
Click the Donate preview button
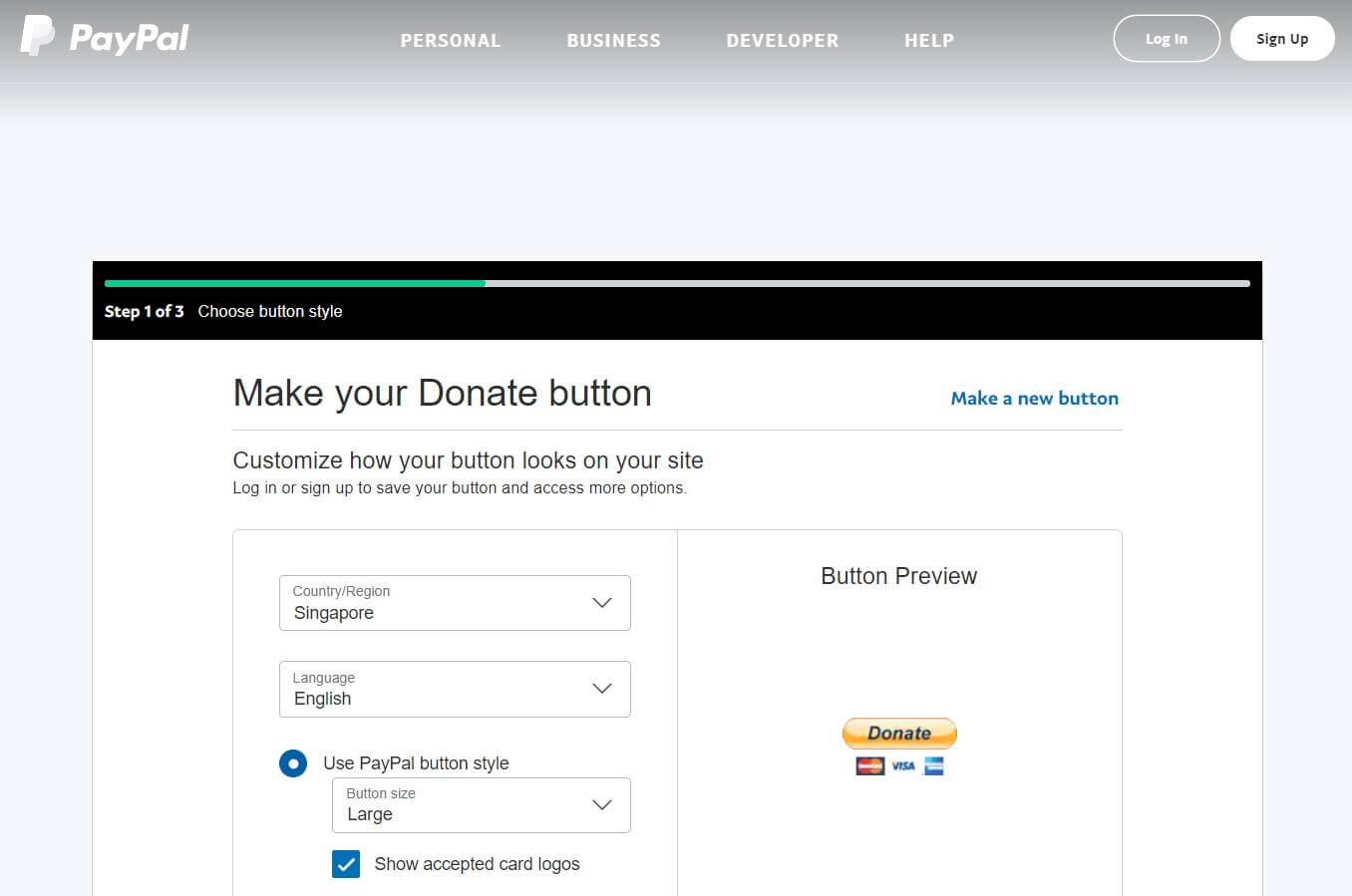coord(899,734)
